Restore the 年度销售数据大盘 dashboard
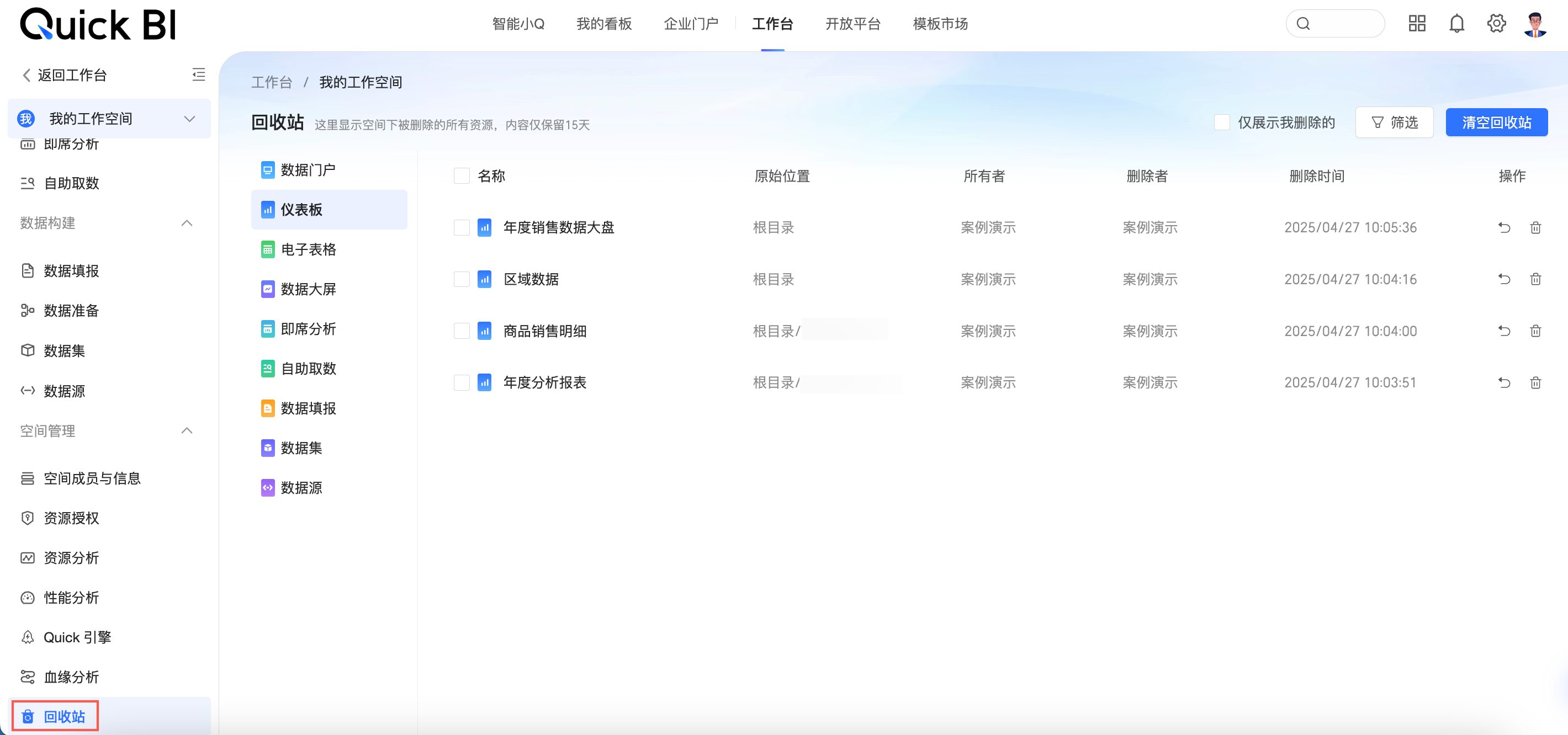 [x=1504, y=227]
